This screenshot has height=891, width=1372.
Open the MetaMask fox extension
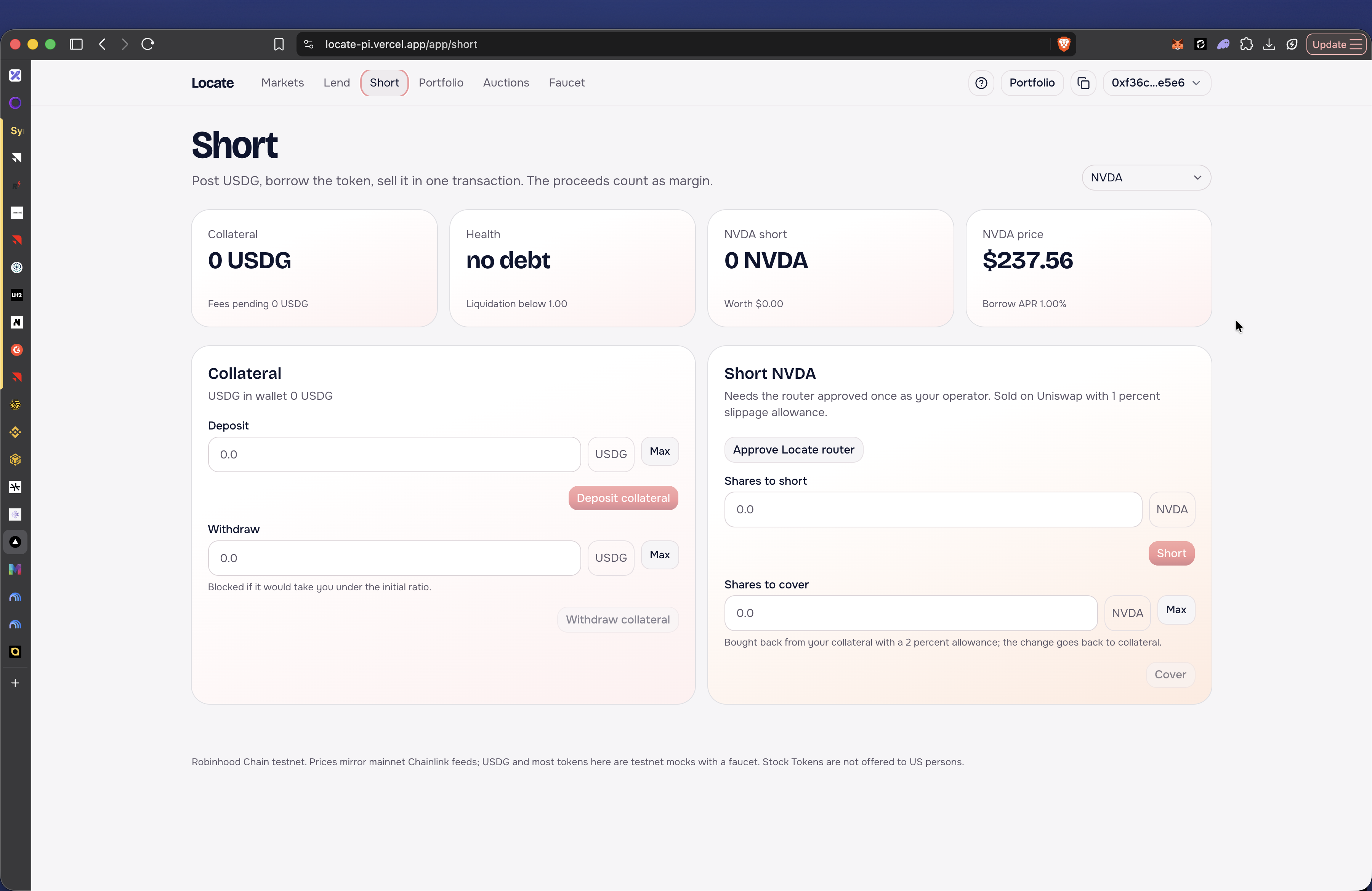[1177, 44]
